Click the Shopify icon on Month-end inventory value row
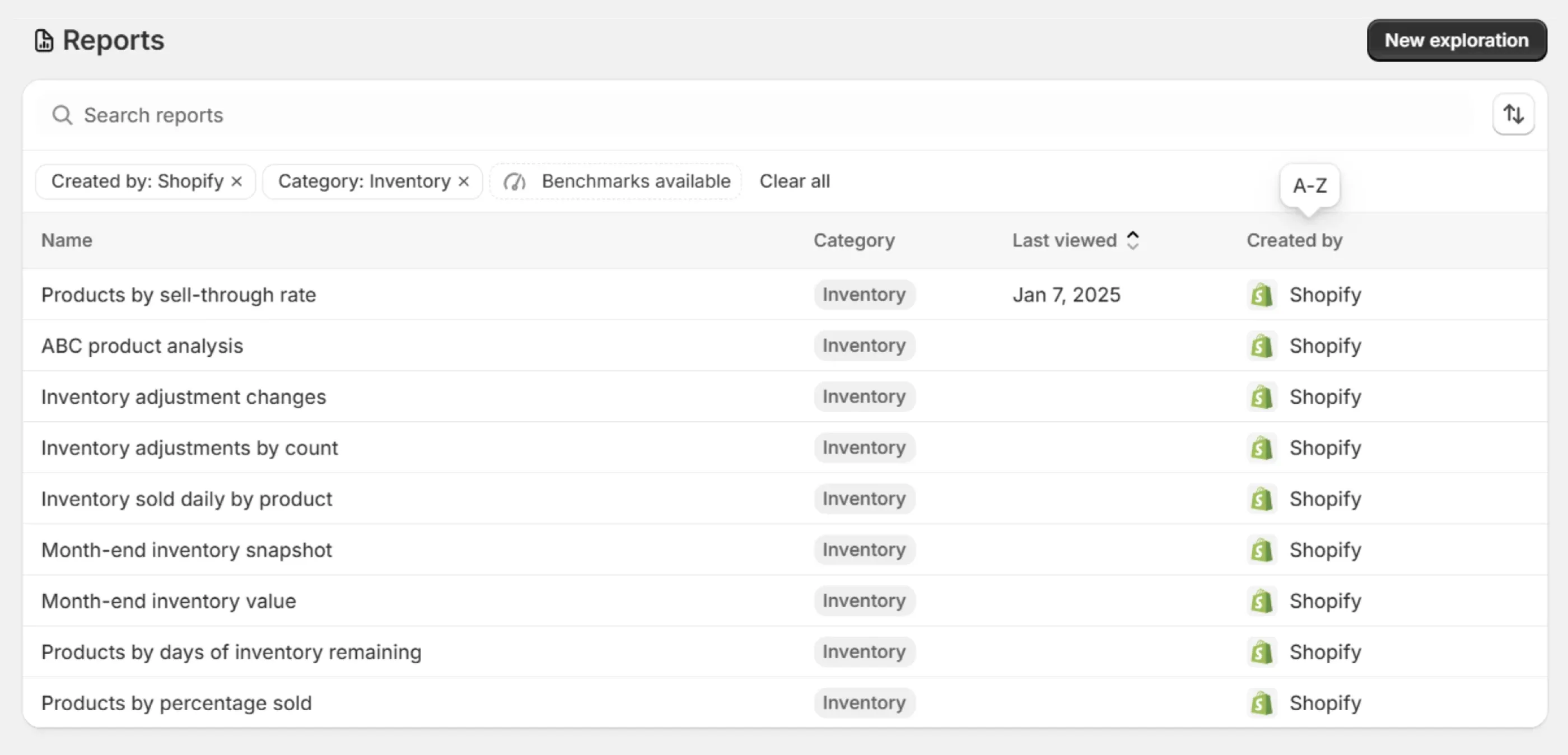 pos(1261,601)
